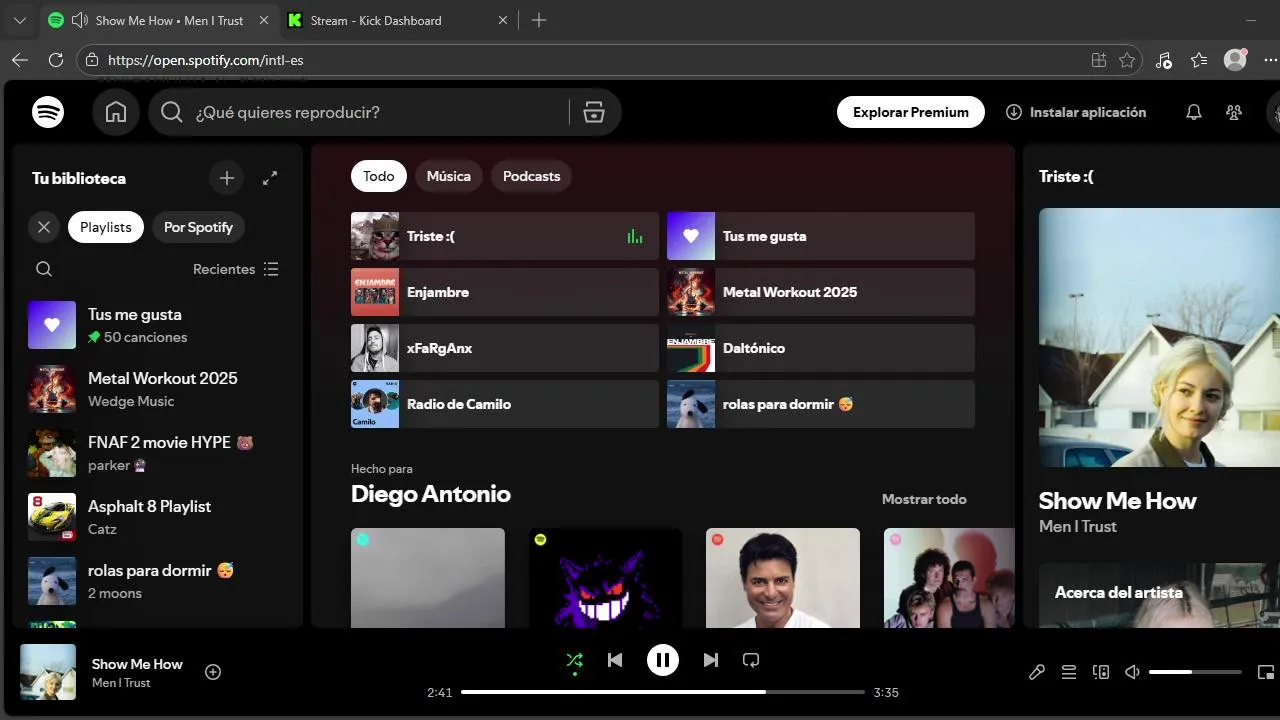Viewport: 1280px width, 720px height.
Task: Open Metal Workout 2025 in library sidebar
Action: click(x=157, y=389)
